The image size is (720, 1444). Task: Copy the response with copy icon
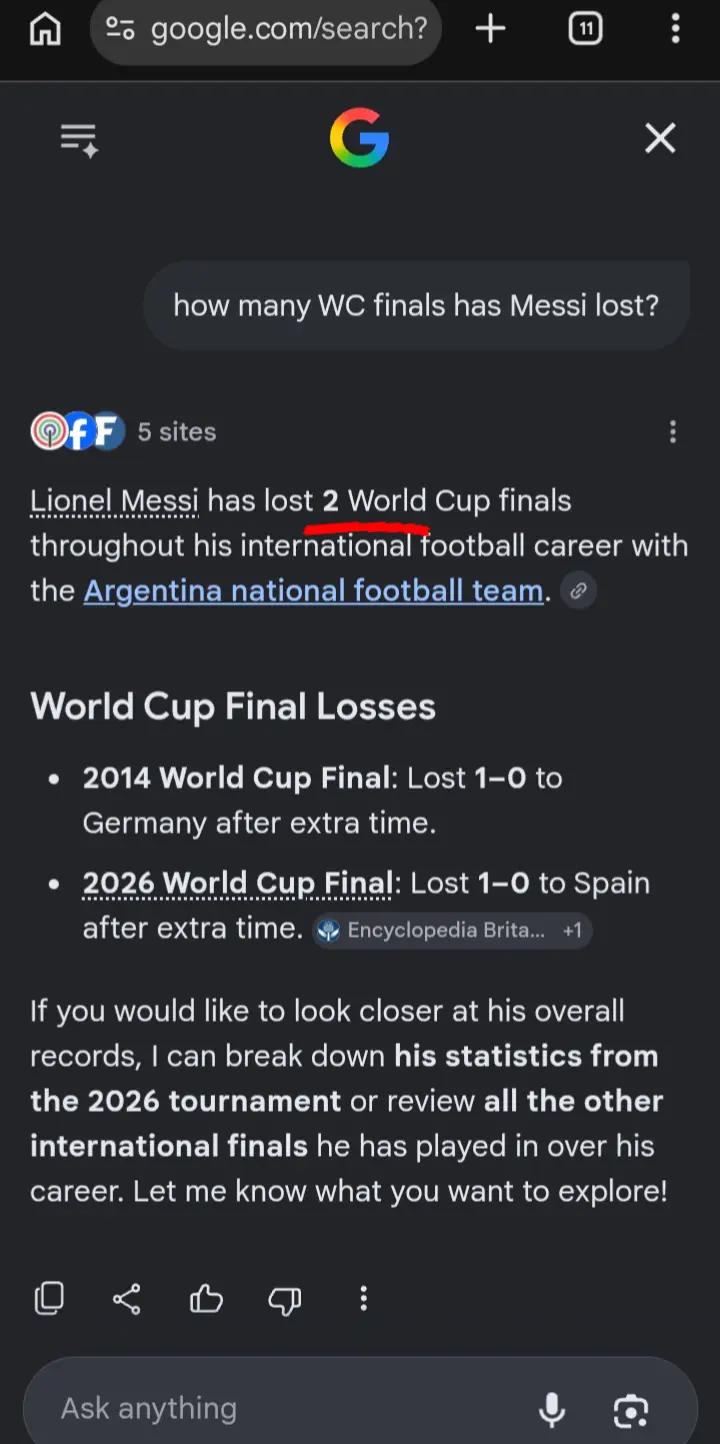click(x=49, y=1299)
